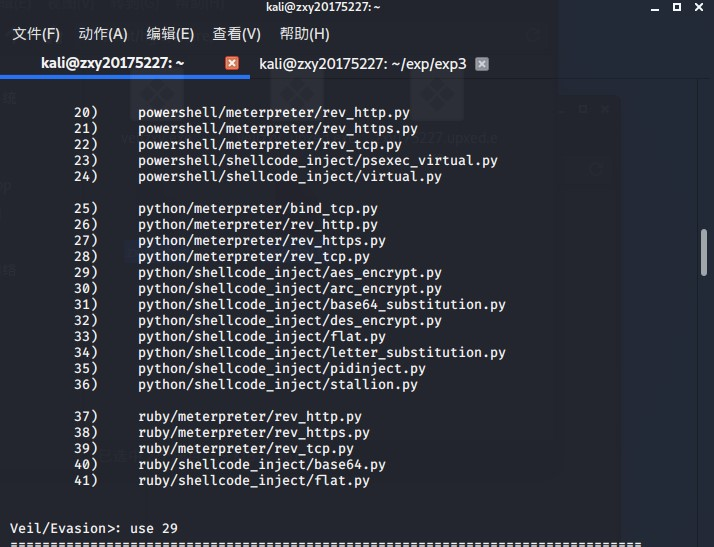Click payload 38 ruby/meterpreter/rev_https.py

point(222,432)
